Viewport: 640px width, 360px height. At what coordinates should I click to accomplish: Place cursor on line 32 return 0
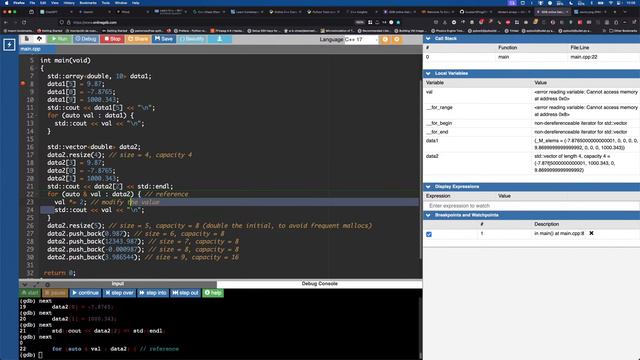[60, 273]
